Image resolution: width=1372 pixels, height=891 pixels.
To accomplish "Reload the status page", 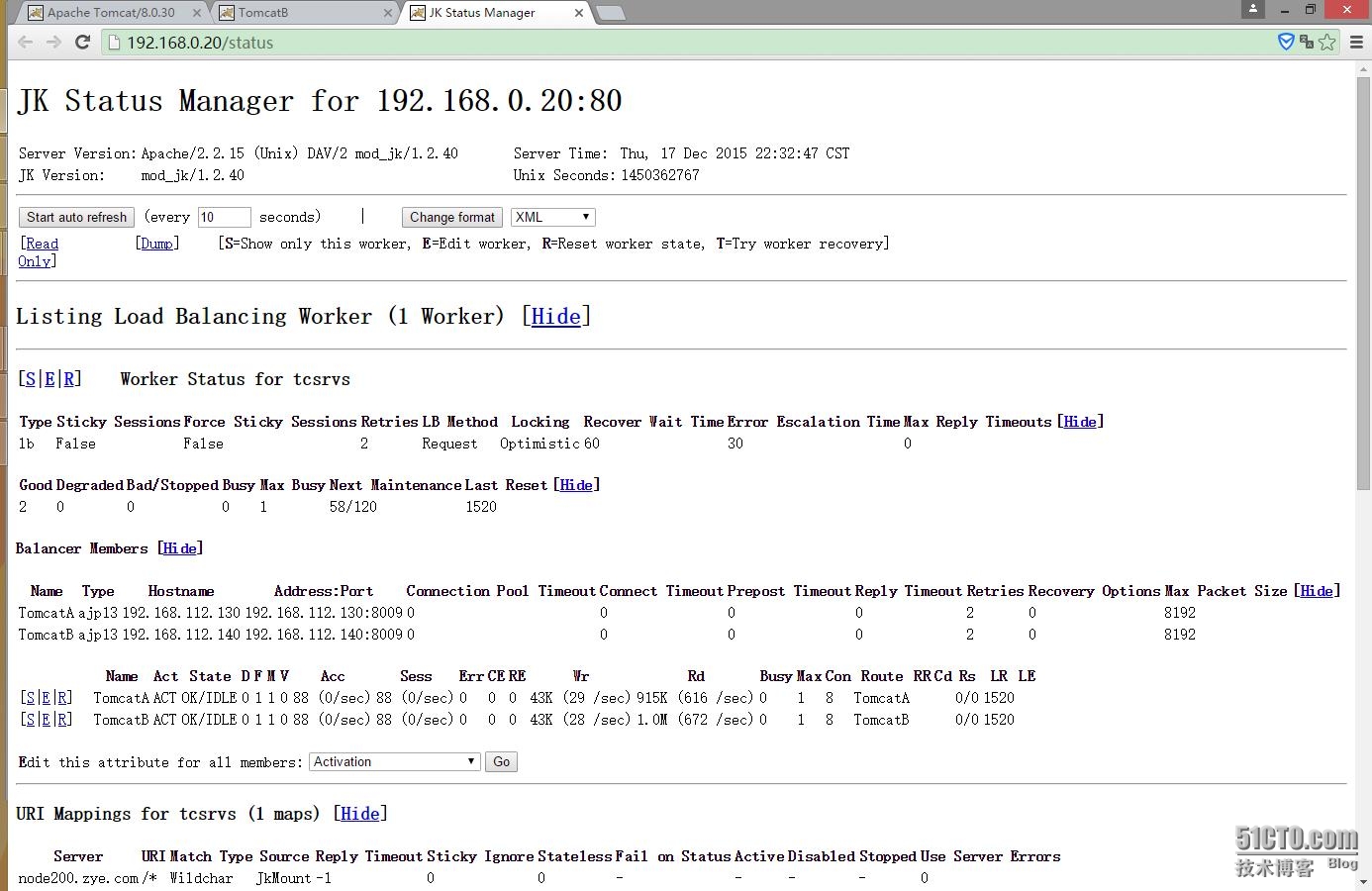I will pyautogui.click(x=83, y=43).
